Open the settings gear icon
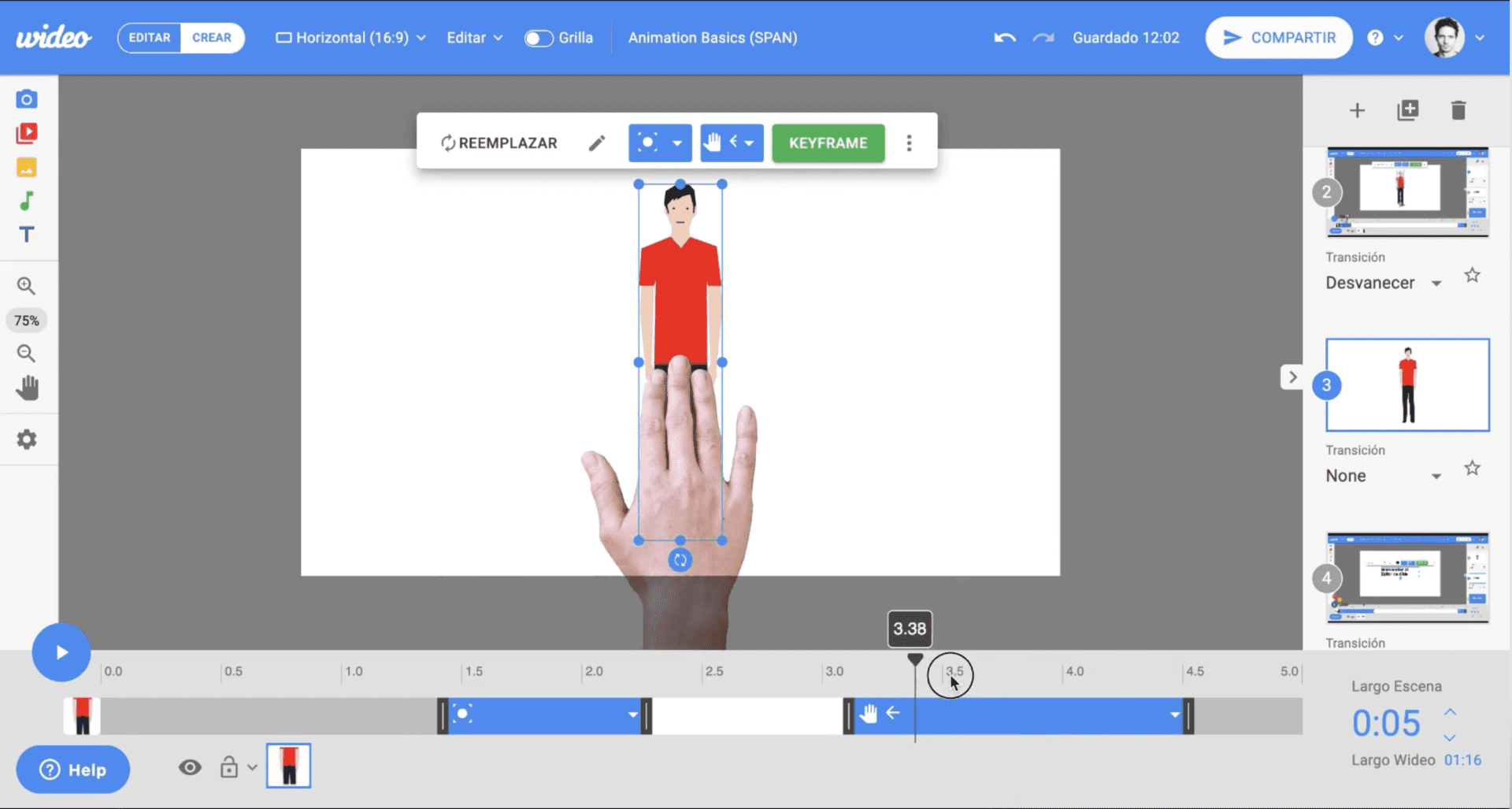1512x809 pixels. (27, 440)
